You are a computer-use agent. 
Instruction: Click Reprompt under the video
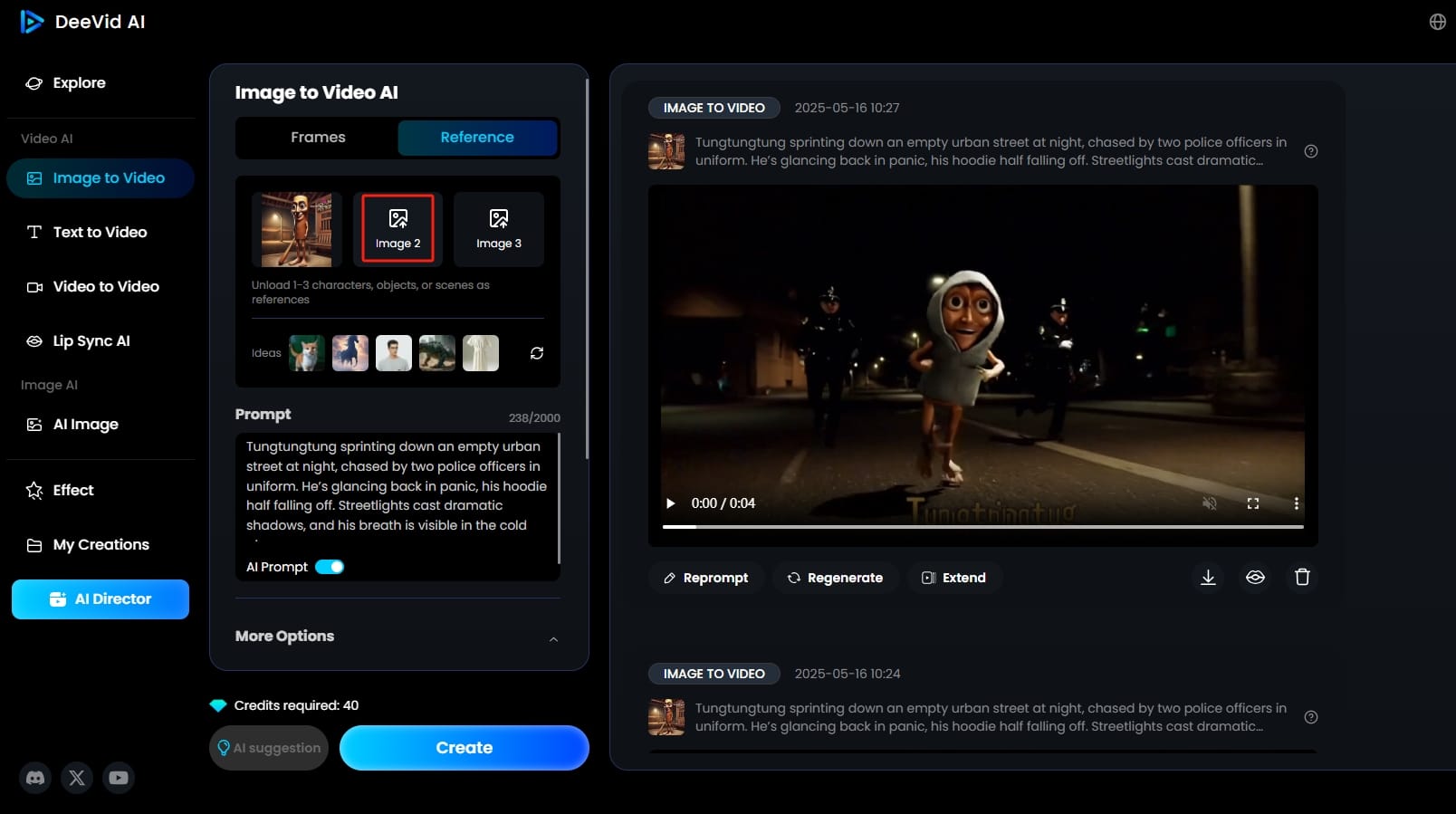tap(706, 578)
